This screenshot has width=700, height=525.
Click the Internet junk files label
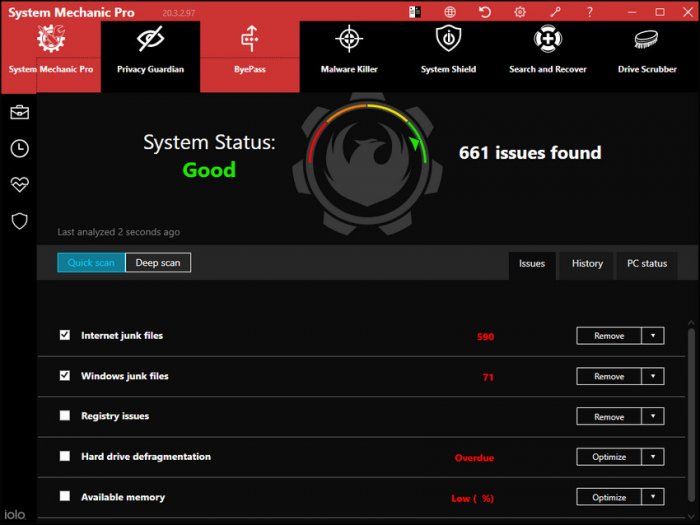pos(122,335)
